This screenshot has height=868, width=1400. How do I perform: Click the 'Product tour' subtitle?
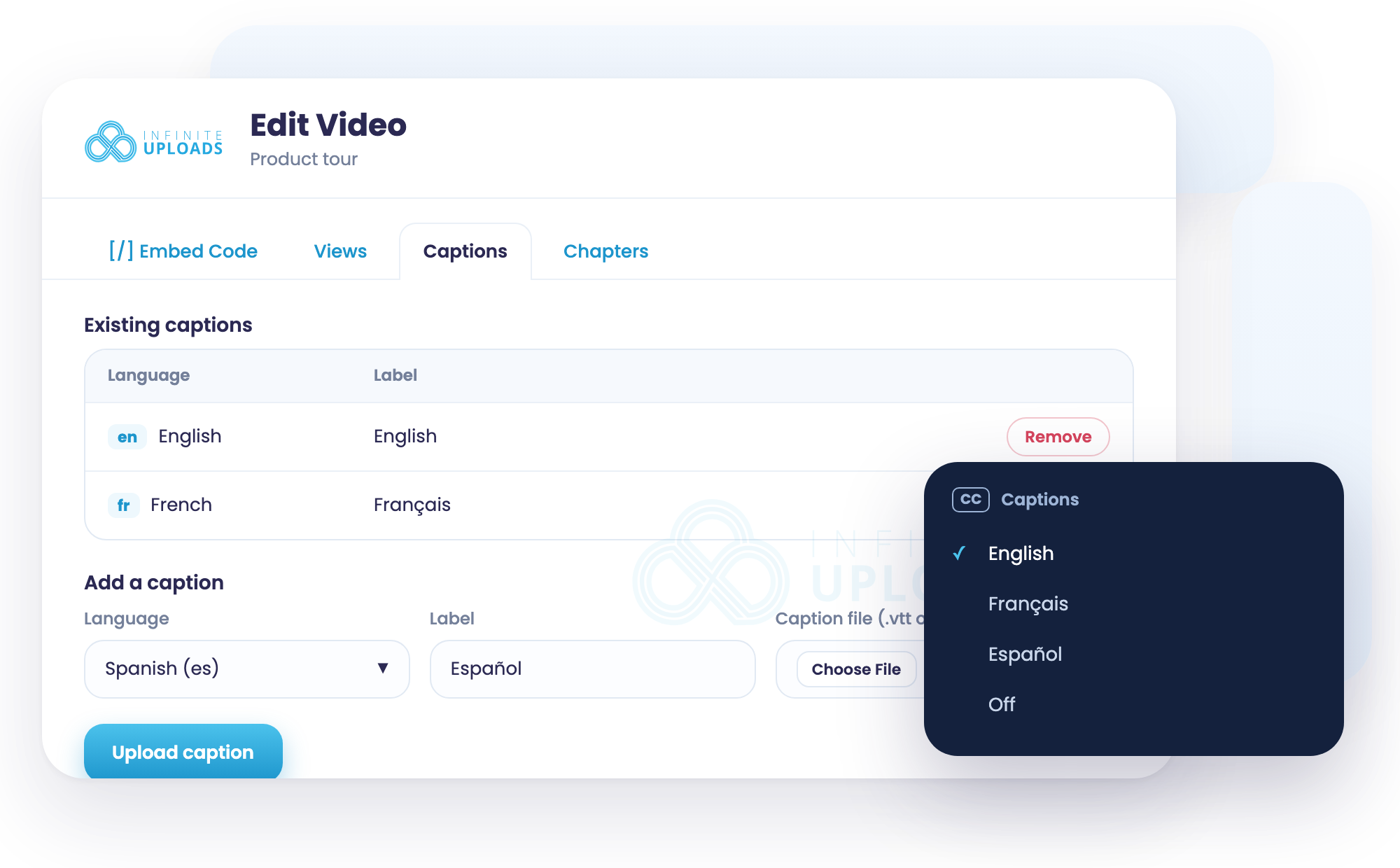(304, 160)
